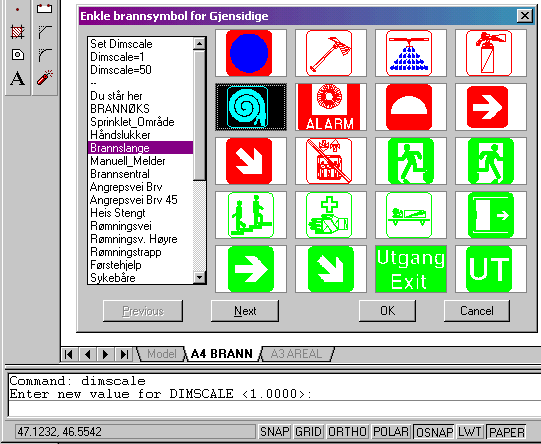The image size is (541, 444).
Task: Select the fire extinguisher symbol thumbnail
Action: pyautogui.click(x=490, y=53)
